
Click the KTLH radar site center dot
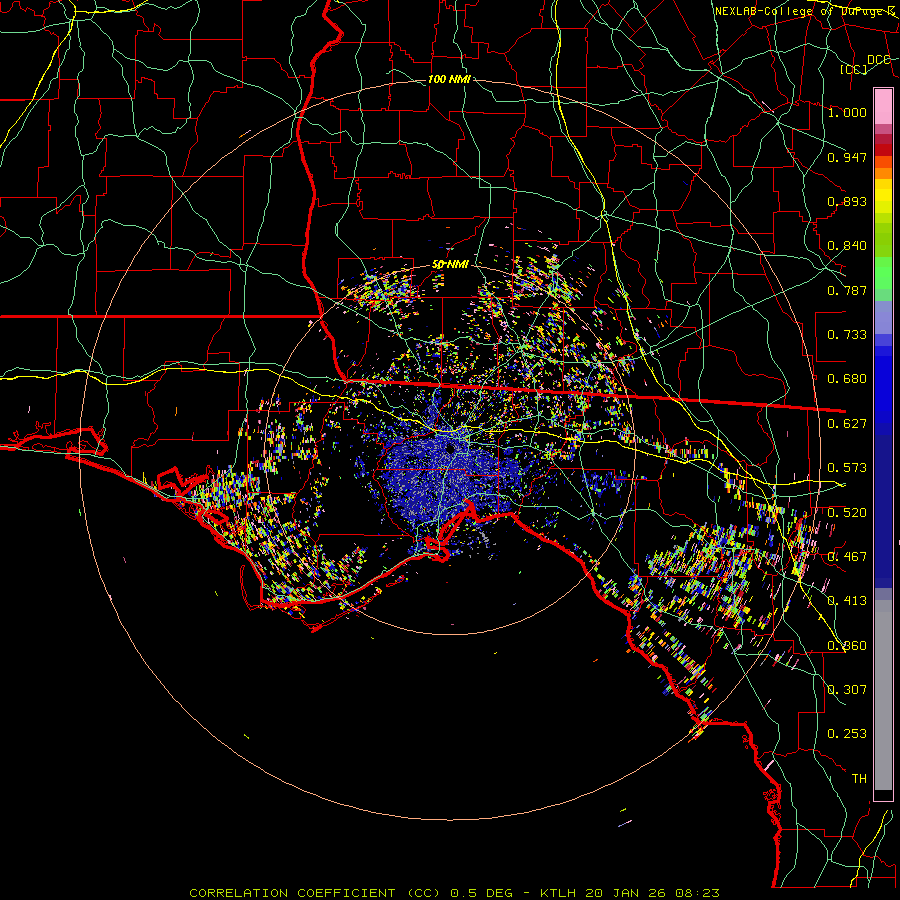(x=450, y=448)
